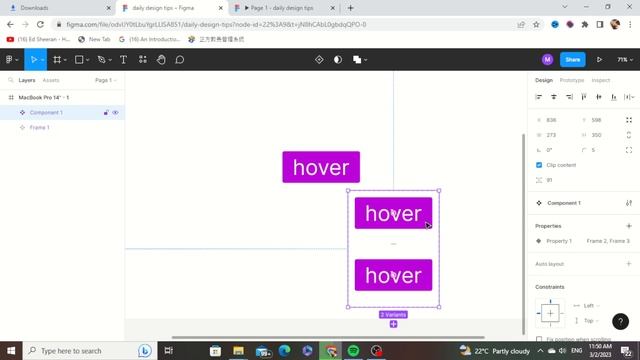Align horizontal centers icon

point(554,97)
